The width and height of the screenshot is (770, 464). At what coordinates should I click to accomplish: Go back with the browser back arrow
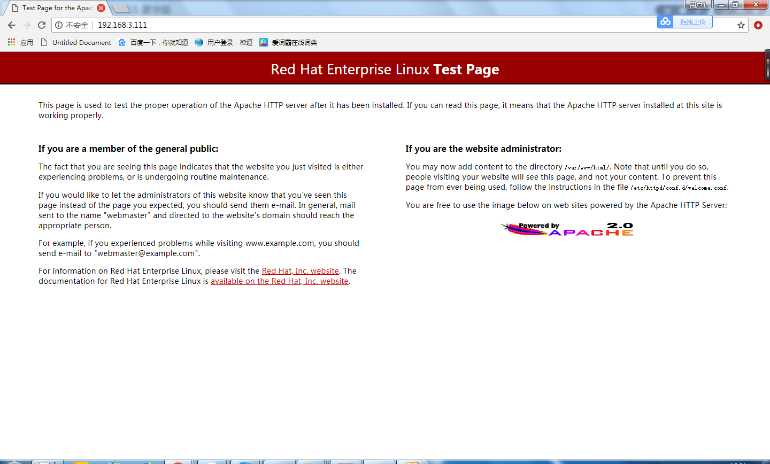pos(12,25)
